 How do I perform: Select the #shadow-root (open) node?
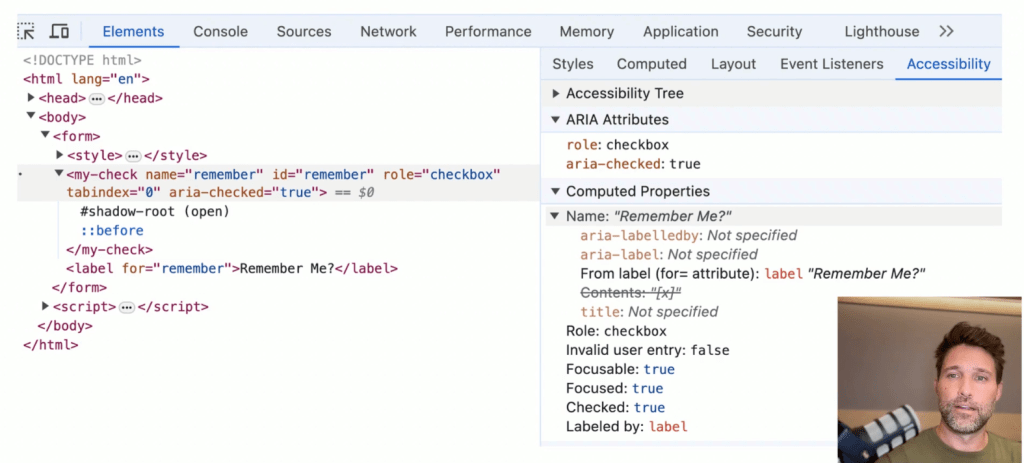pos(155,212)
